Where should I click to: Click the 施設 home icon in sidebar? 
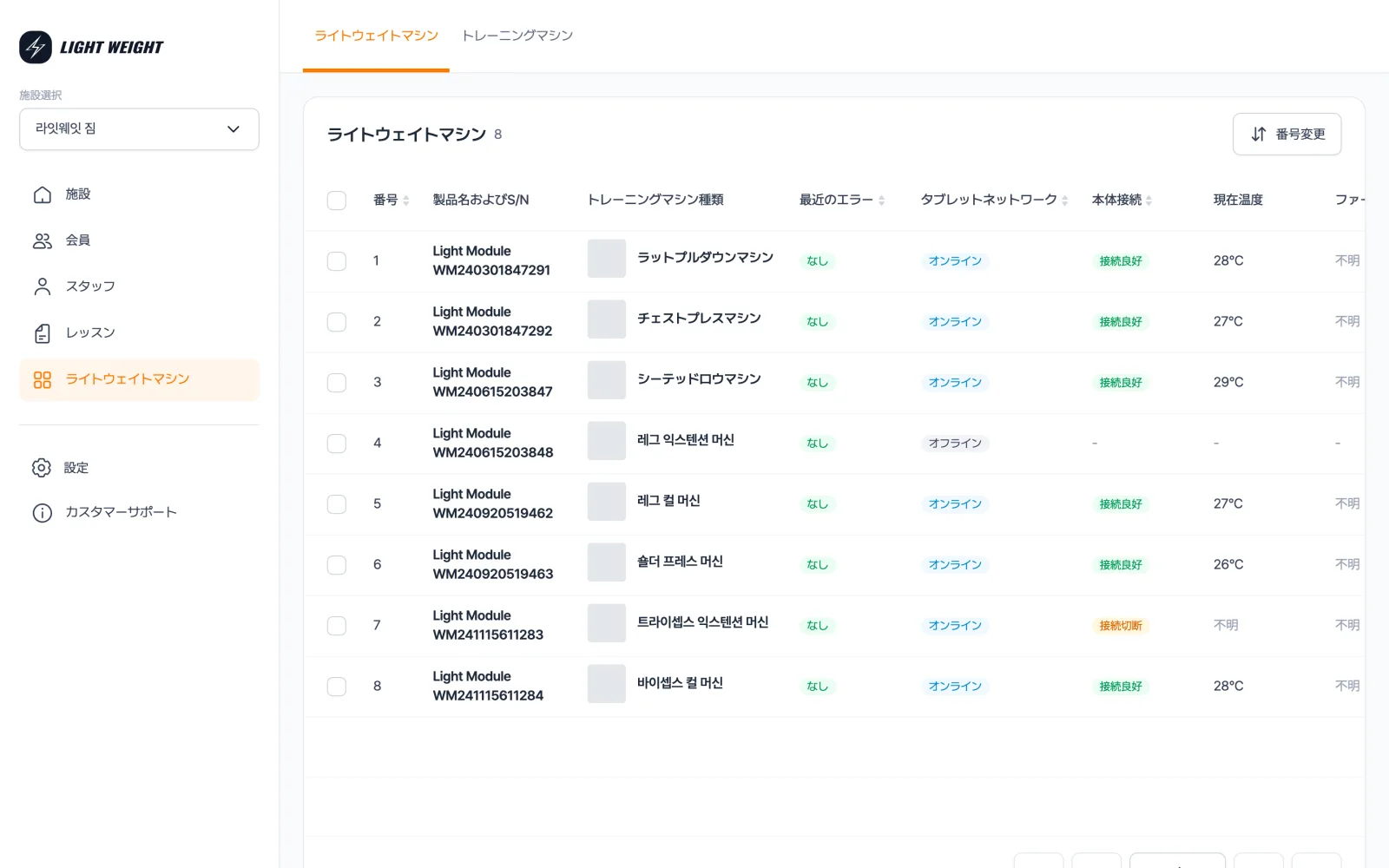coord(43,194)
